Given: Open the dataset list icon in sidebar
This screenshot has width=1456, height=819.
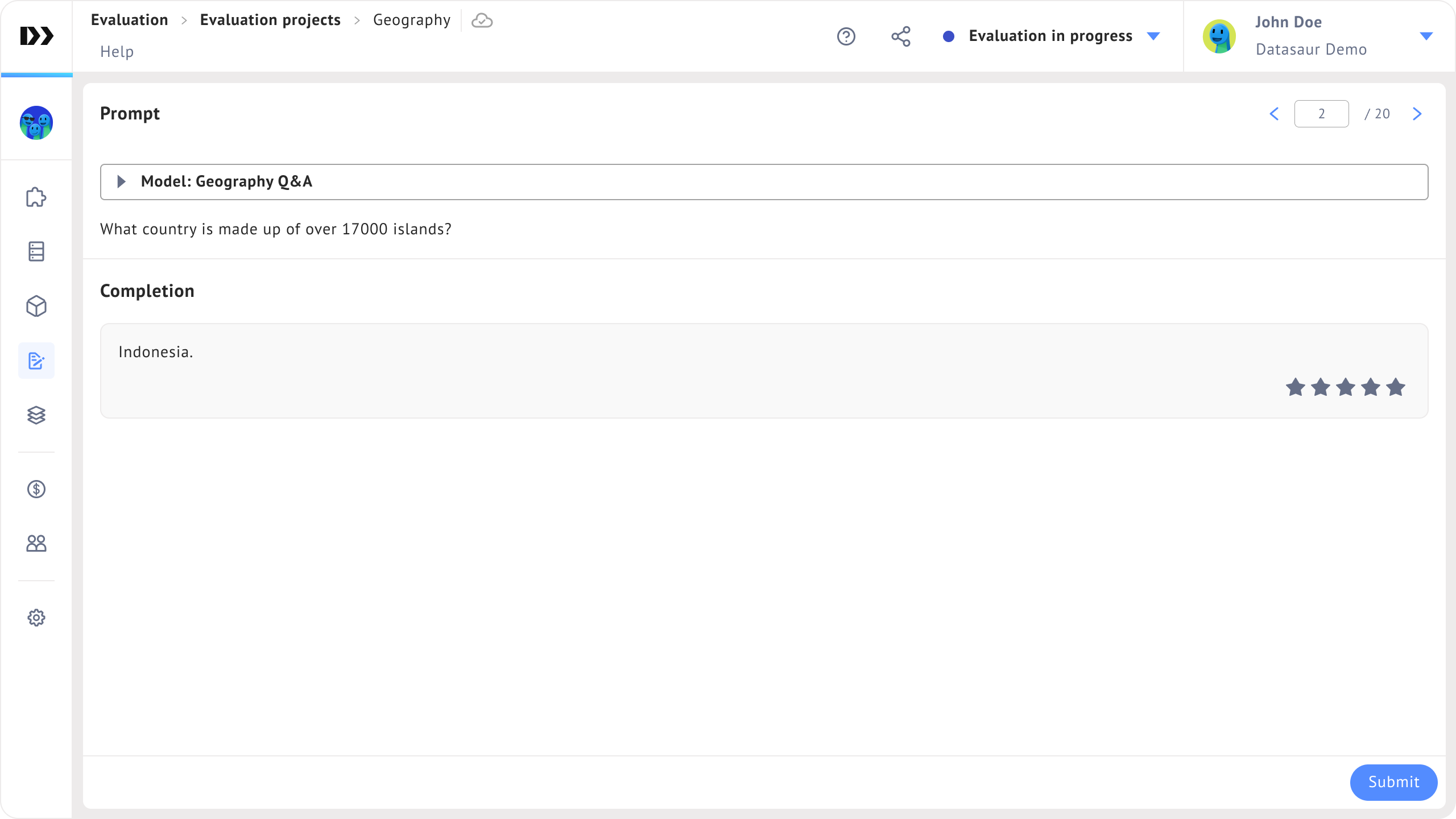Looking at the screenshot, I should pyautogui.click(x=36, y=251).
